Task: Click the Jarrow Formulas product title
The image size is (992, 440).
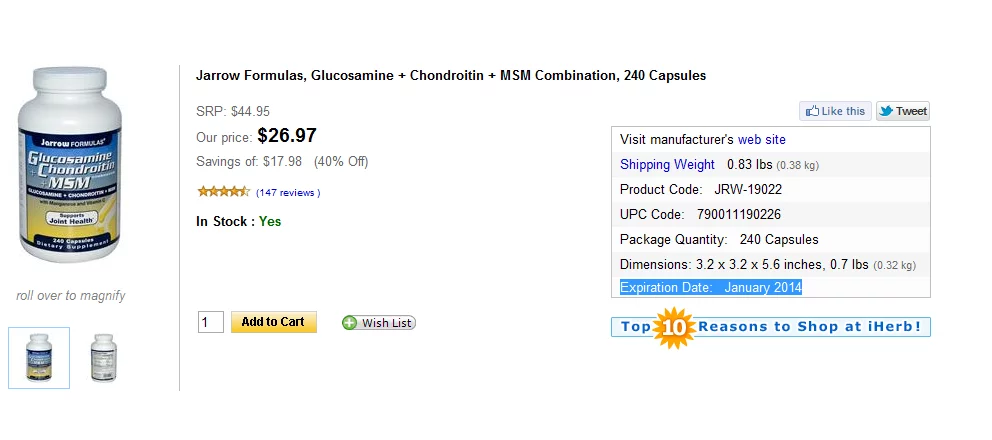Action: pos(451,75)
